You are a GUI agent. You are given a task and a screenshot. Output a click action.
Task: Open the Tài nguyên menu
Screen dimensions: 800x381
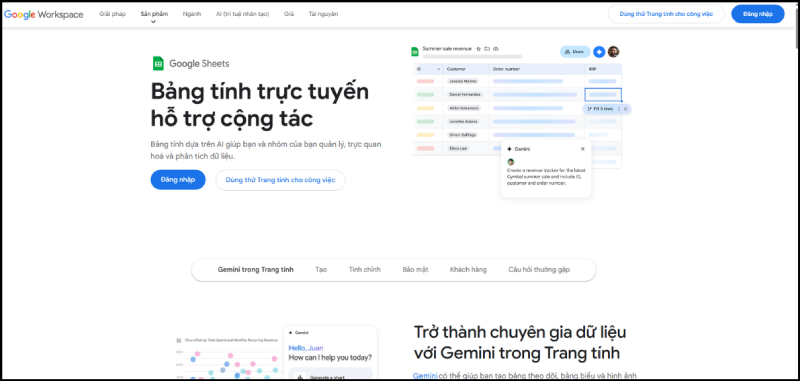click(x=323, y=14)
